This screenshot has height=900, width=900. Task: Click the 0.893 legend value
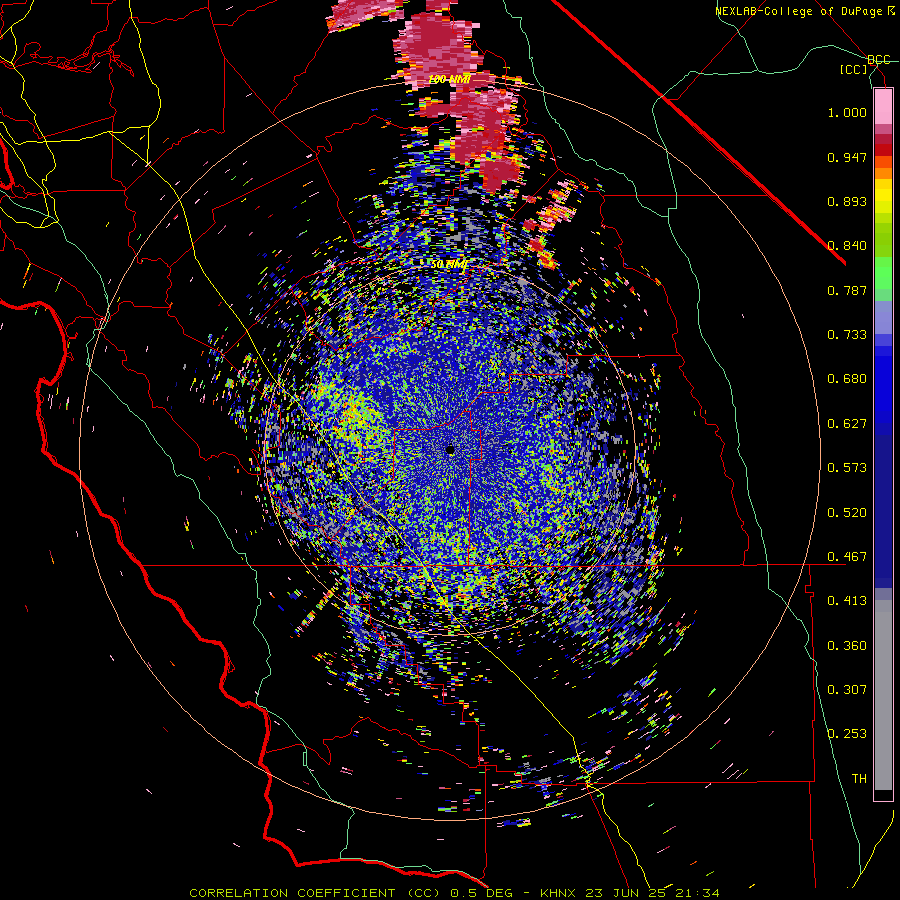847,201
